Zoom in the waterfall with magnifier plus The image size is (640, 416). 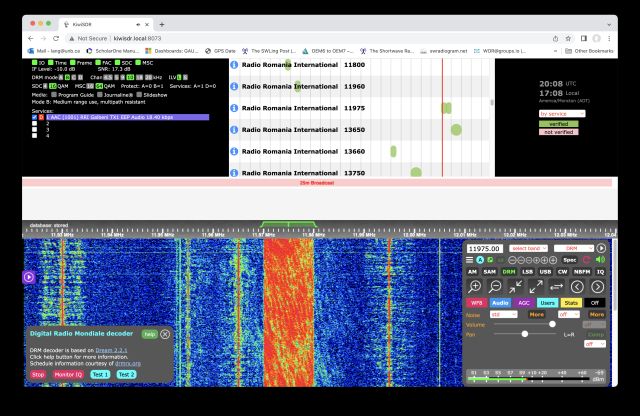[475, 287]
